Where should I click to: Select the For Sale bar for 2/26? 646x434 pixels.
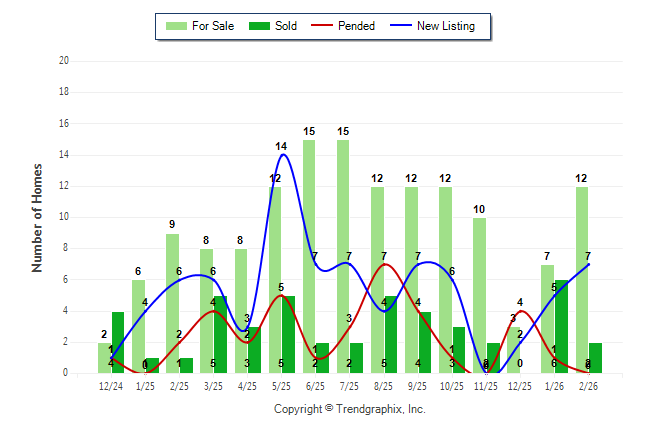581,280
